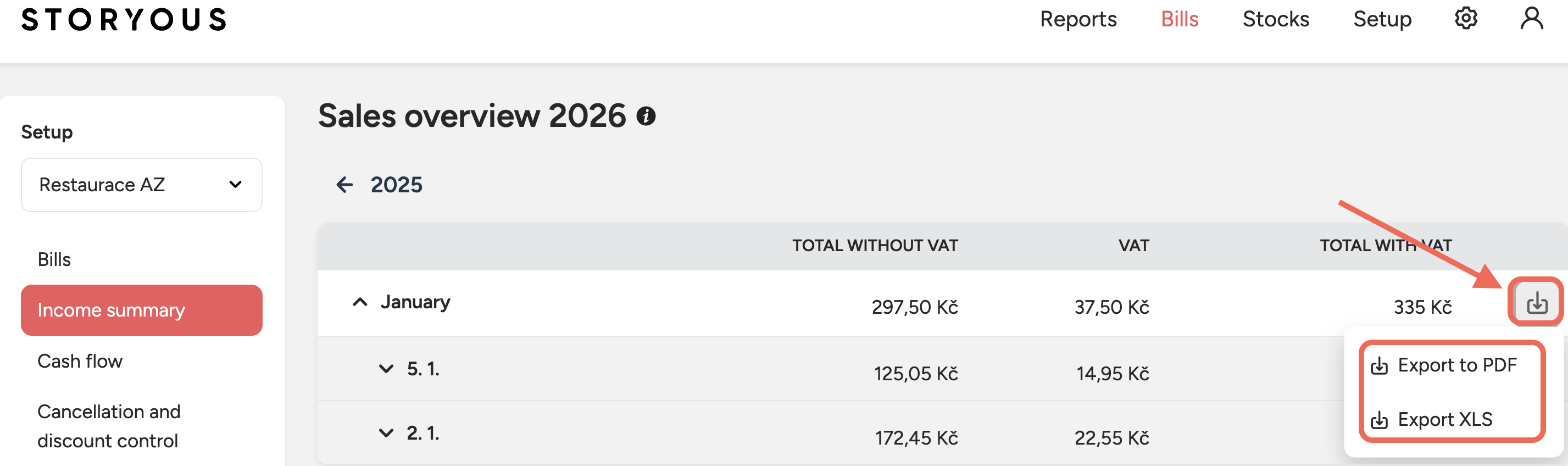
Task: Switch to the Reports section
Action: coord(1079,19)
